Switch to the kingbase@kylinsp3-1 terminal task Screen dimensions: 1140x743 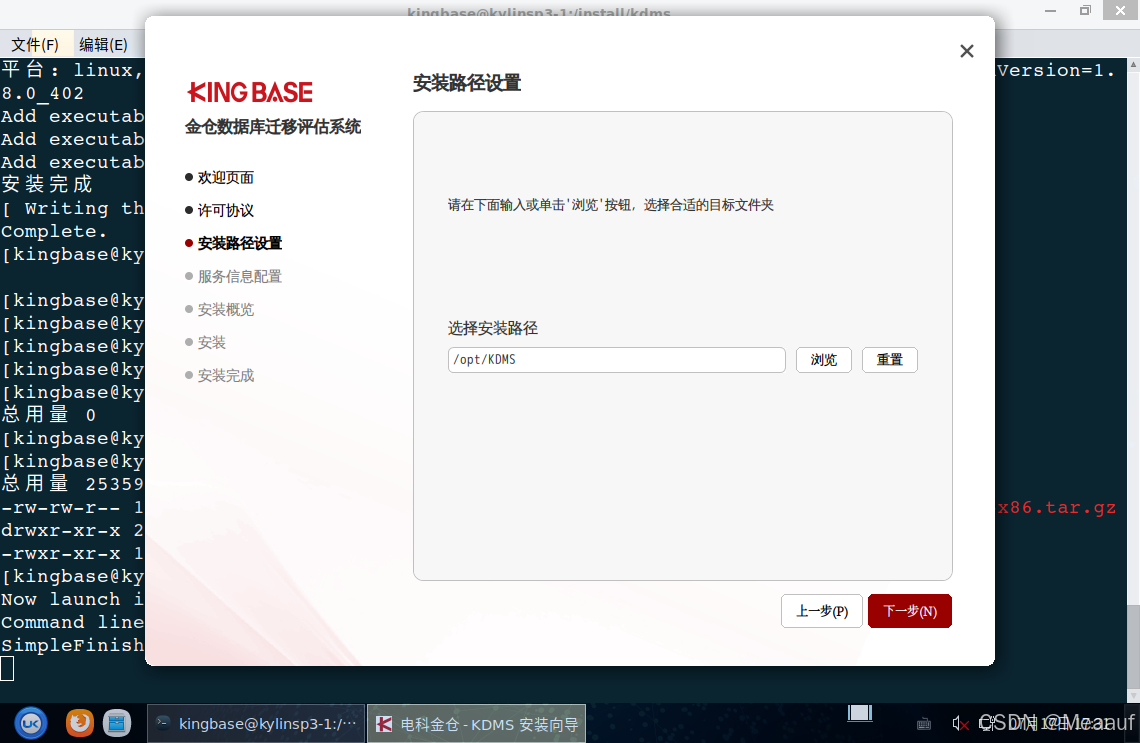click(x=256, y=723)
